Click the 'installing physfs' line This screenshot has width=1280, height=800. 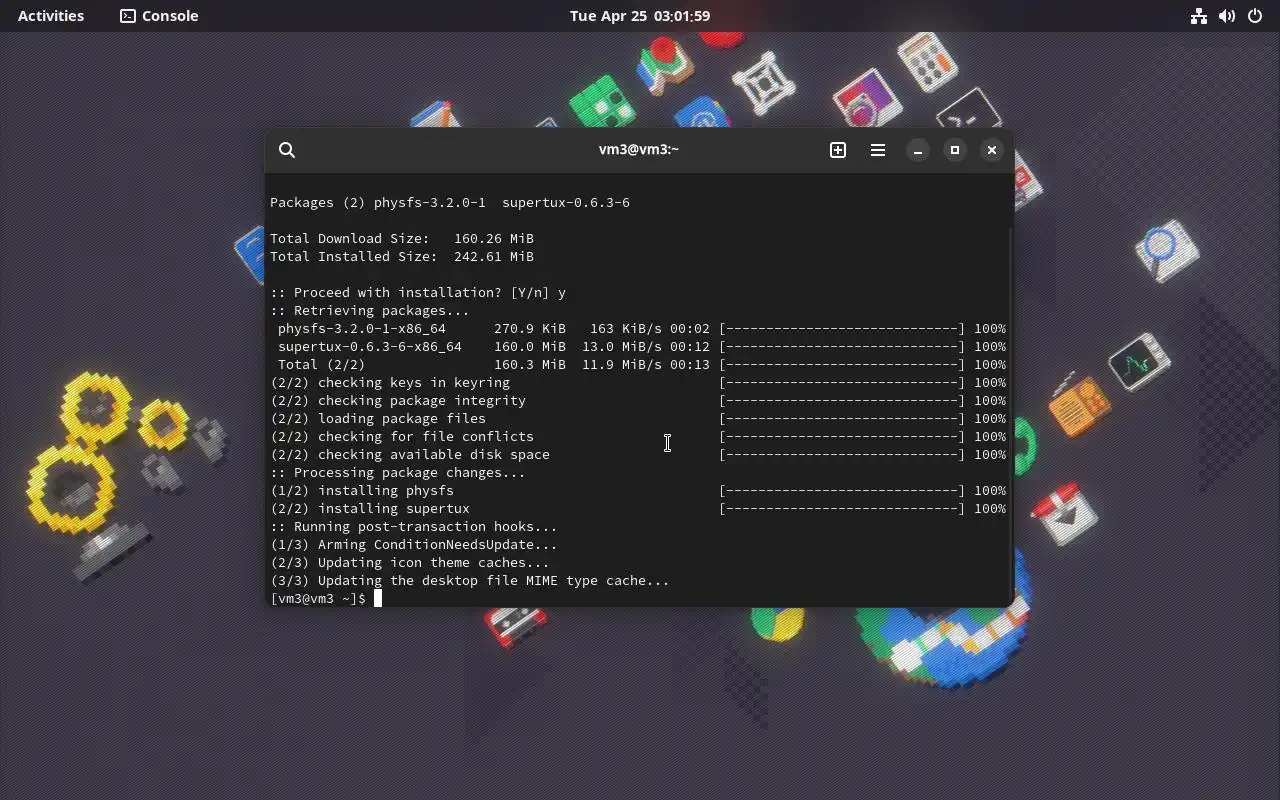coord(638,490)
